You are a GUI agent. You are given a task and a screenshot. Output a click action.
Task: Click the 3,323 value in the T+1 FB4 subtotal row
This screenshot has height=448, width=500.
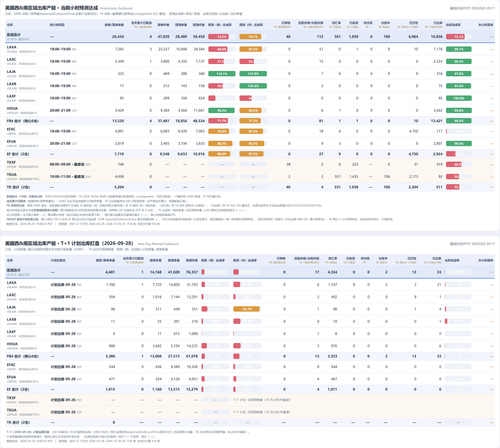tap(332, 356)
